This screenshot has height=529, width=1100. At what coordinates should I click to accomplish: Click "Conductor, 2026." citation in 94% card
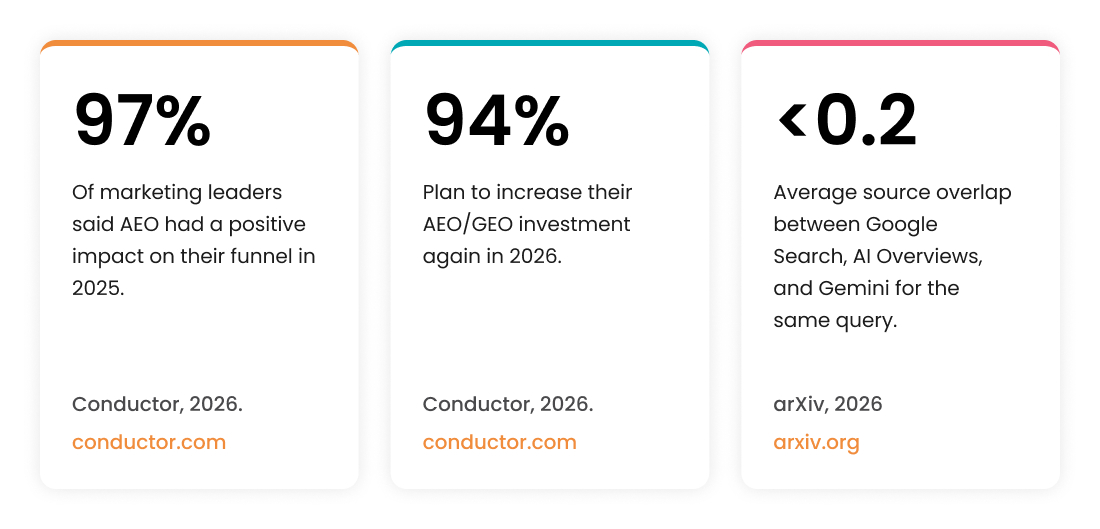(508, 404)
